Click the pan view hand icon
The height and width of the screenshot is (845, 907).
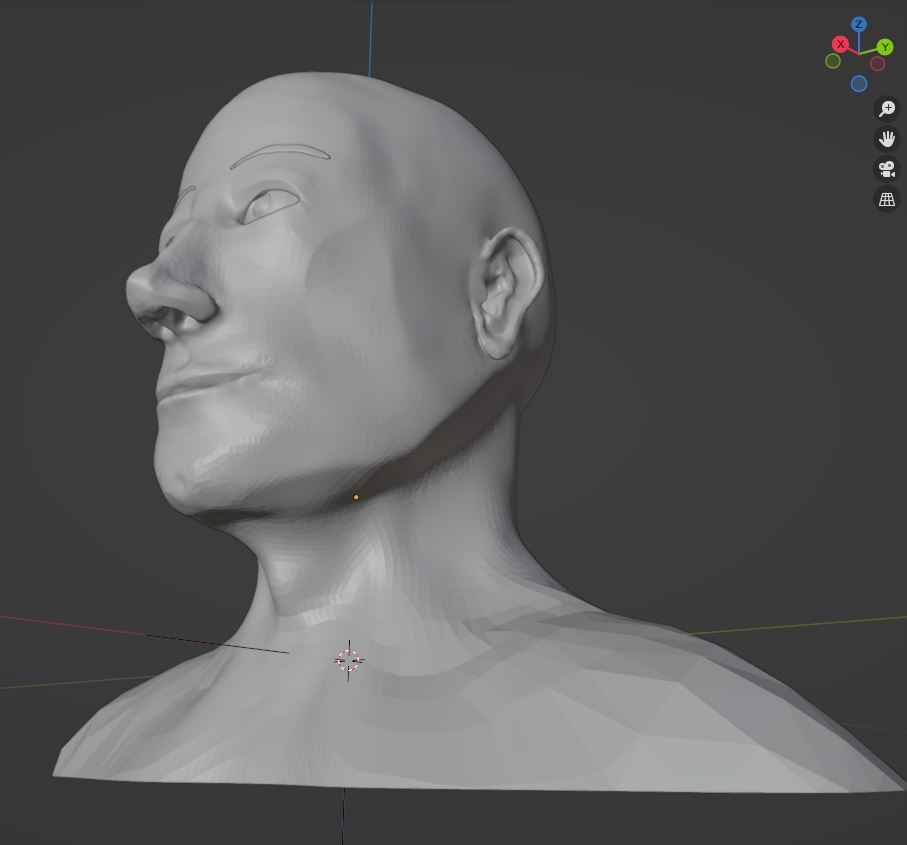(887, 139)
